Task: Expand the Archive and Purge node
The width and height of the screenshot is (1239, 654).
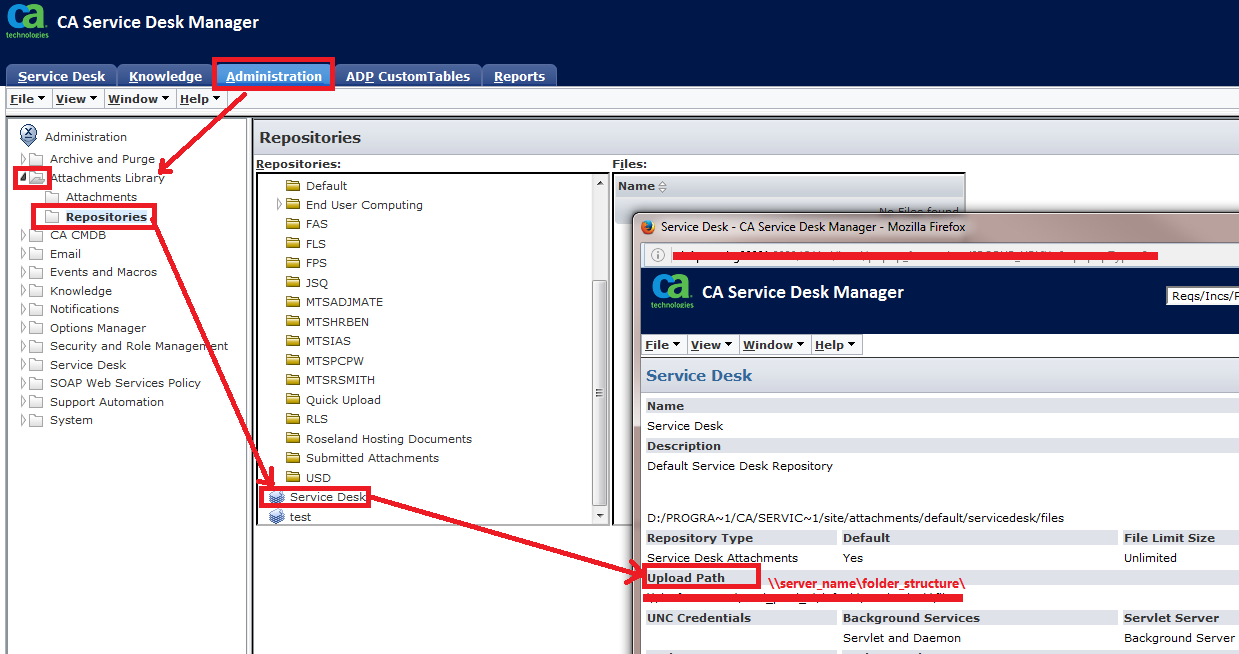Action: click(24, 159)
